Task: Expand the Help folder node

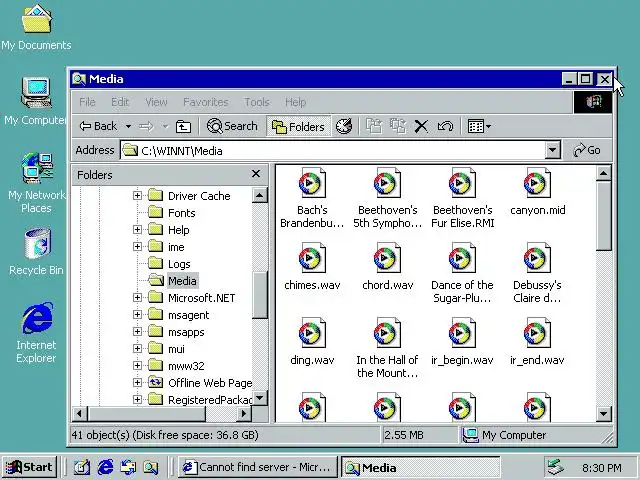Action: click(x=137, y=229)
